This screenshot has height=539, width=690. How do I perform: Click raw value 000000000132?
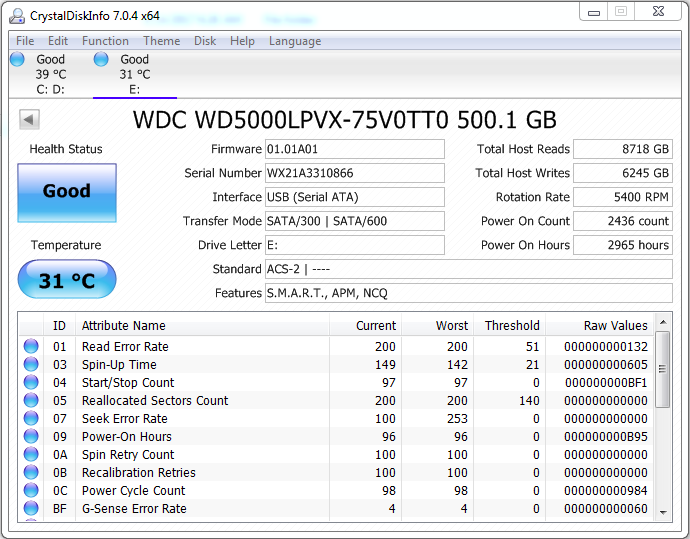point(606,347)
